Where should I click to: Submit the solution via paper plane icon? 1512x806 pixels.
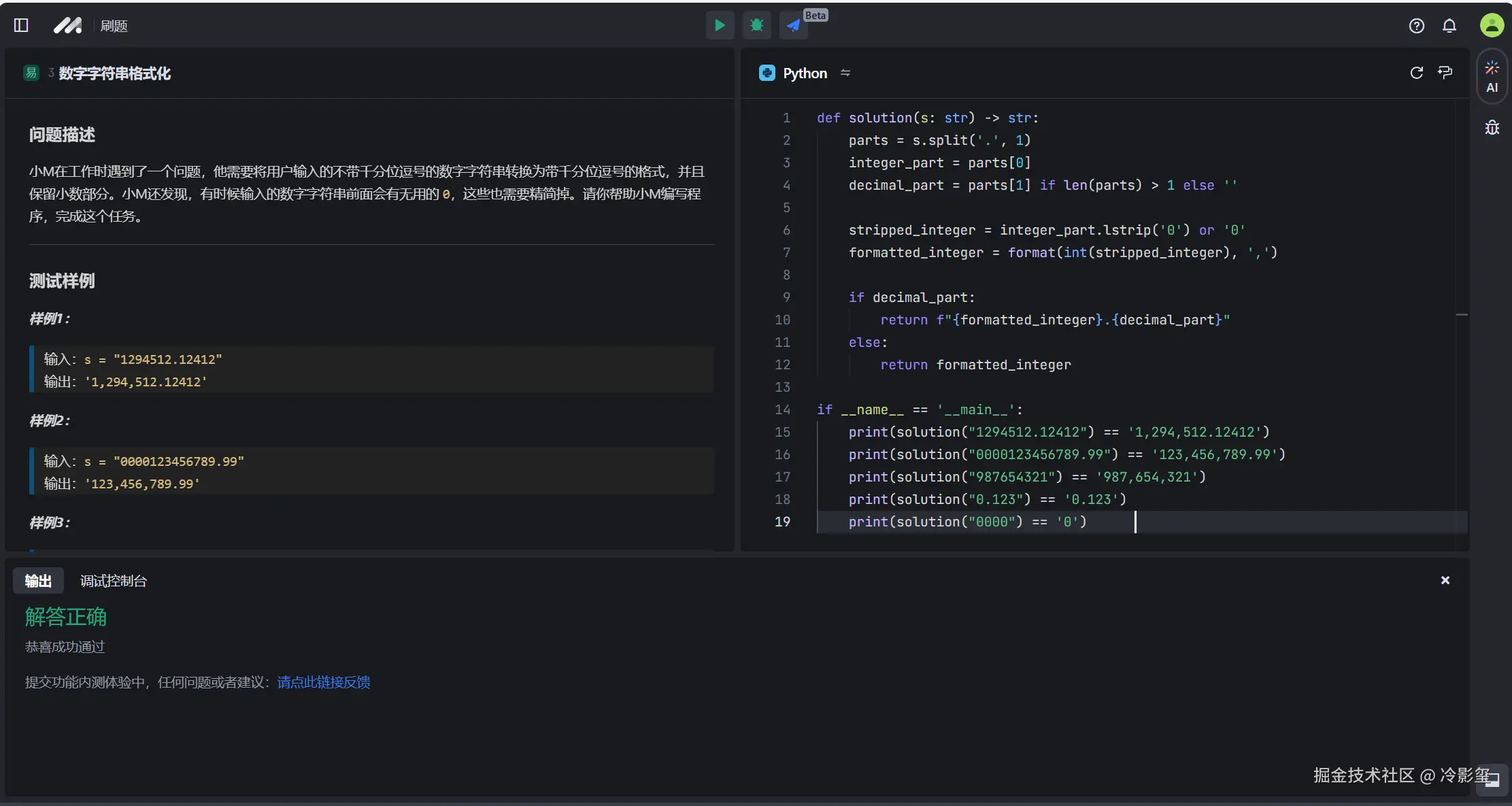point(793,26)
